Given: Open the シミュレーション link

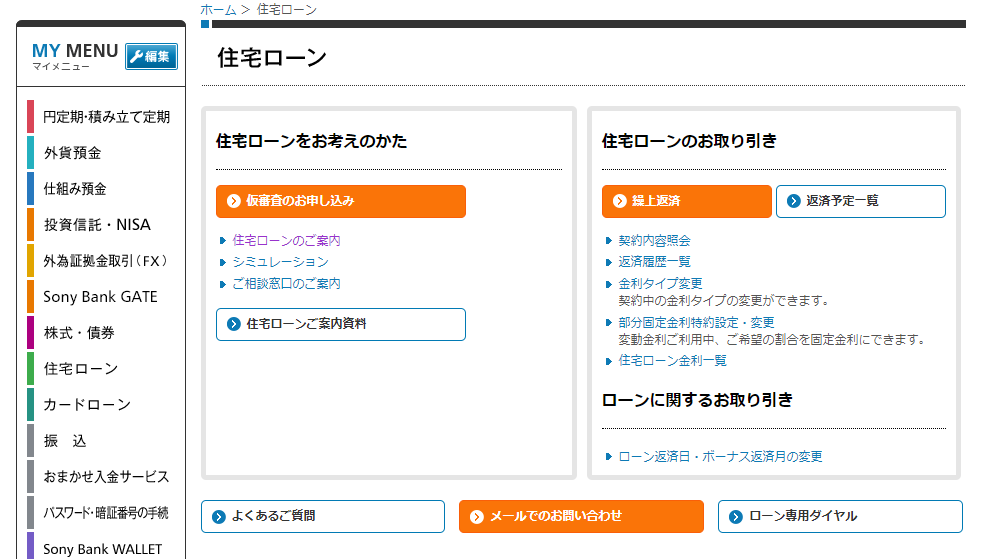Looking at the screenshot, I should pos(280,262).
